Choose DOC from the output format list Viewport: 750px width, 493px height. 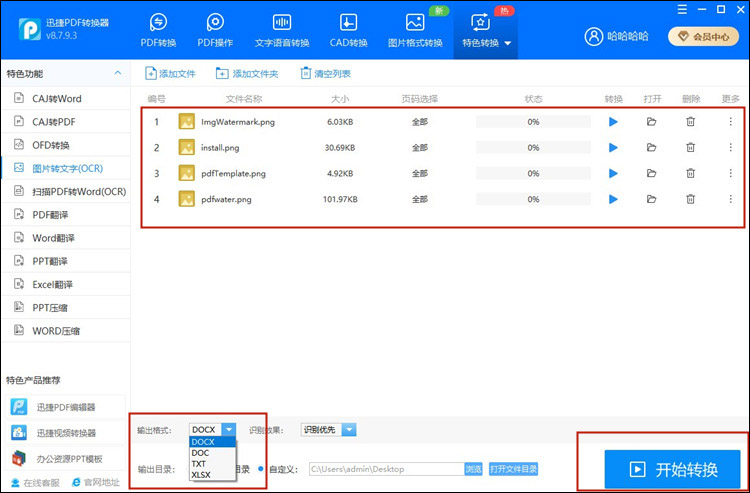213,453
